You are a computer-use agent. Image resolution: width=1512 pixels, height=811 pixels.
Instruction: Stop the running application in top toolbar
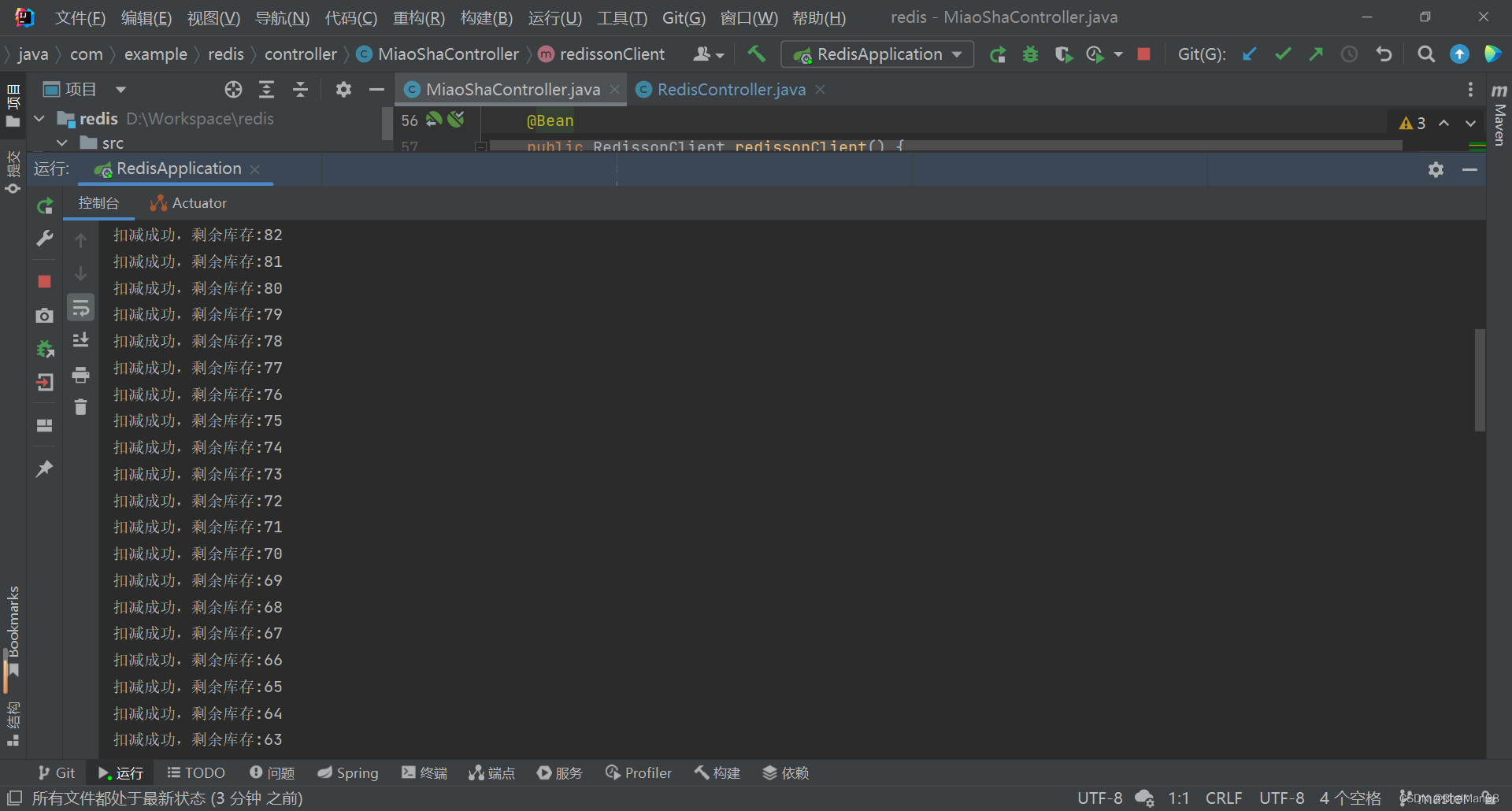[1144, 54]
